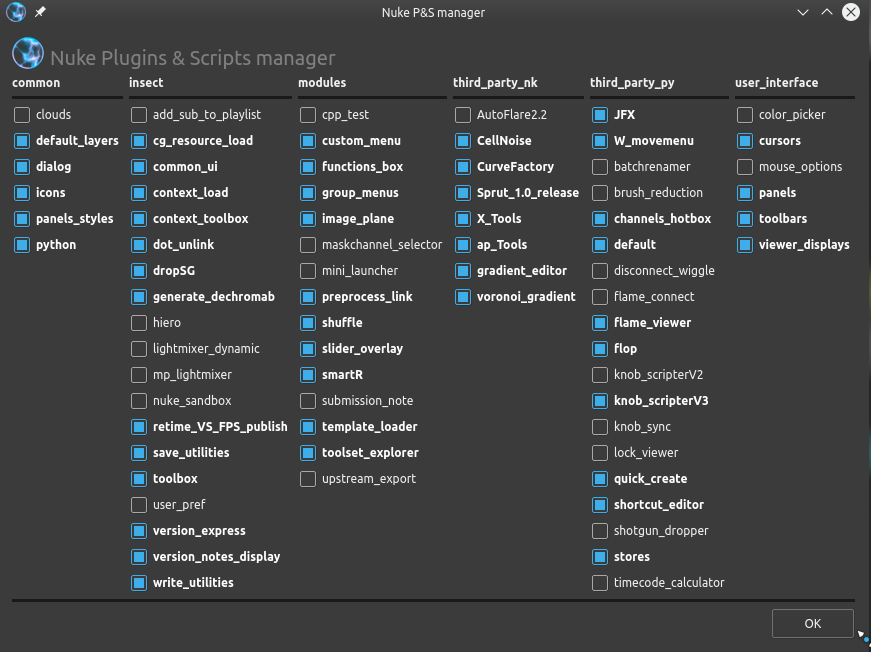Enable the cpp_test module

[x=308, y=114]
